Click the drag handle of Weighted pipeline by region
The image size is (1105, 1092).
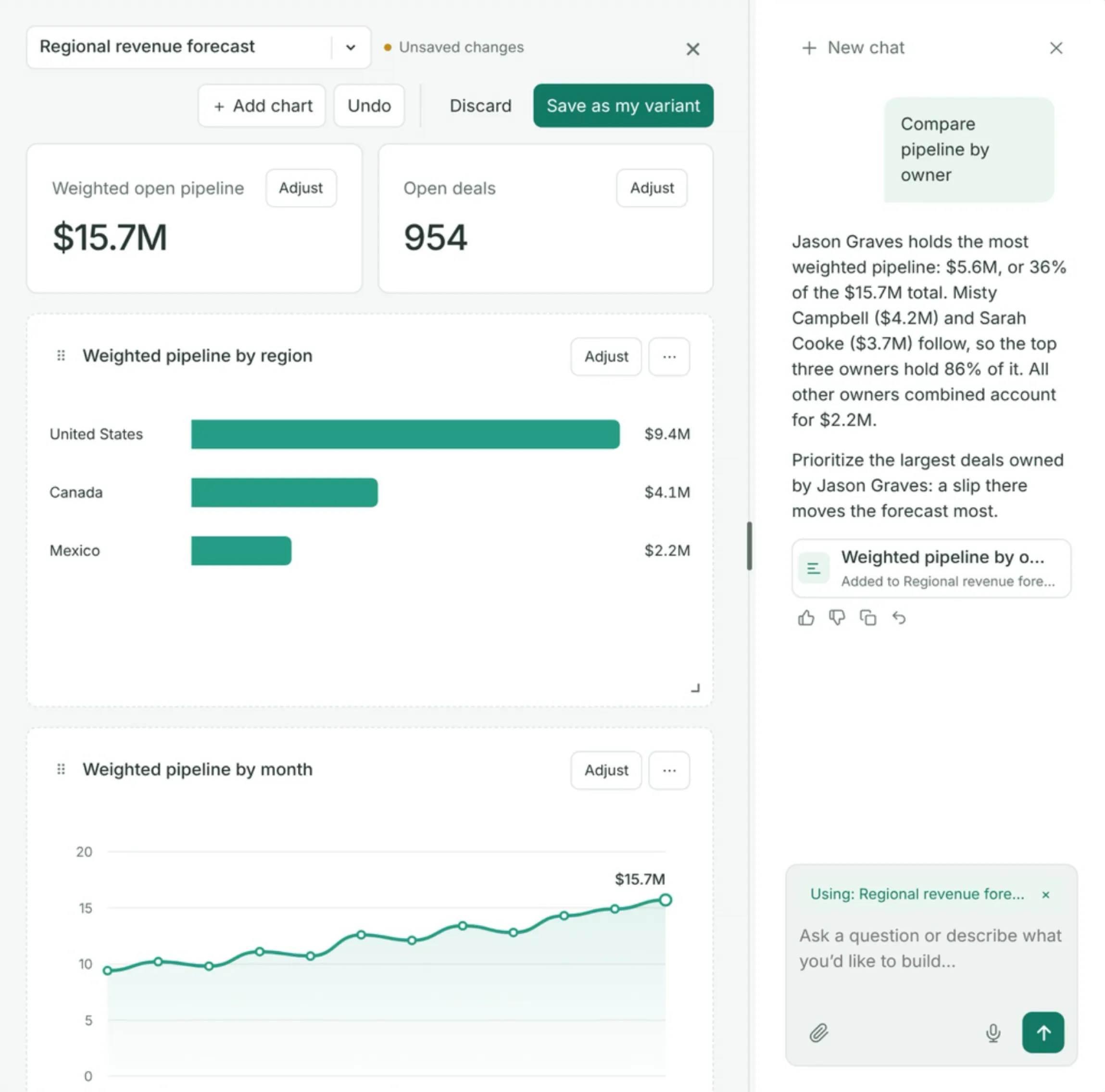pos(61,356)
